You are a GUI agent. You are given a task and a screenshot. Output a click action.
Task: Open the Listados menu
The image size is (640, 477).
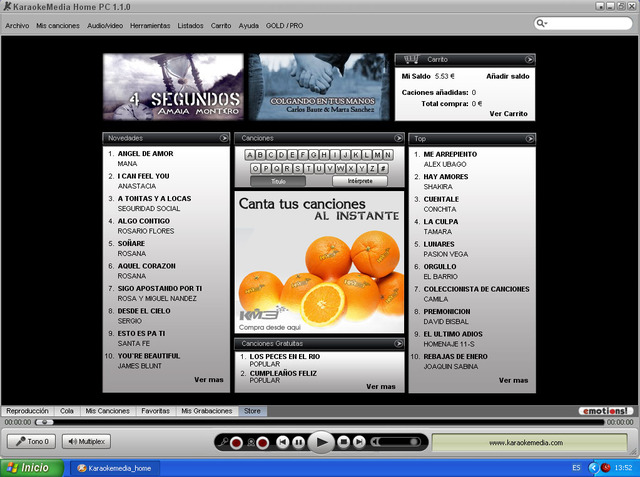(190, 25)
